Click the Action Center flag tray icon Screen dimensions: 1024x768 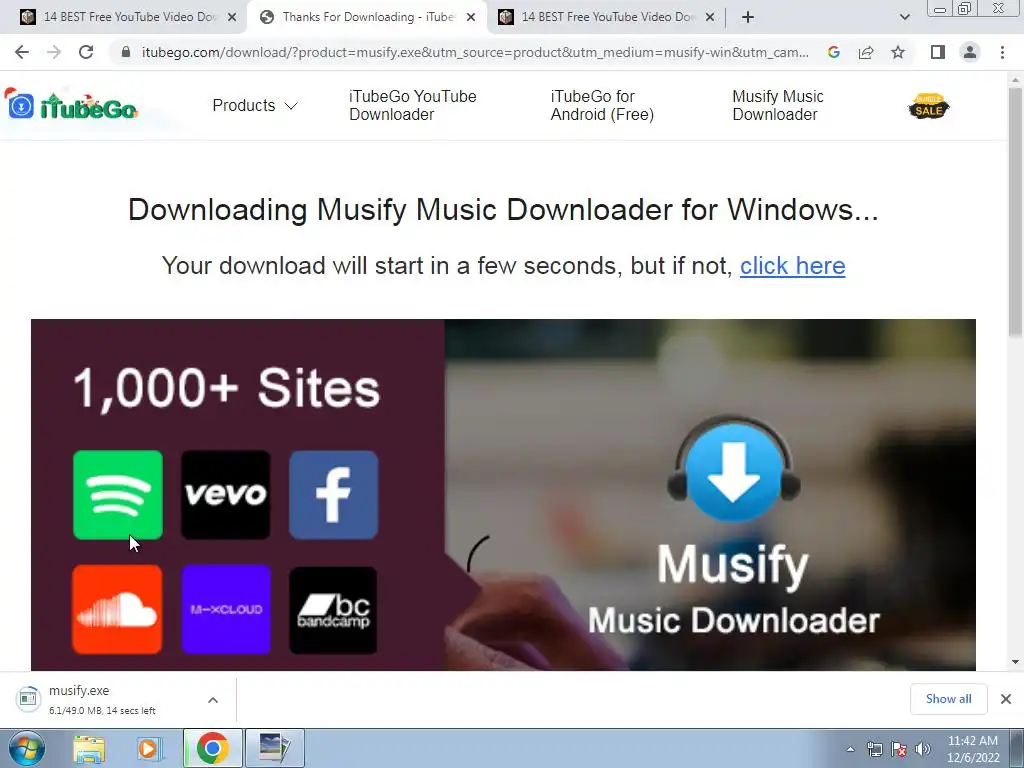(x=899, y=749)
